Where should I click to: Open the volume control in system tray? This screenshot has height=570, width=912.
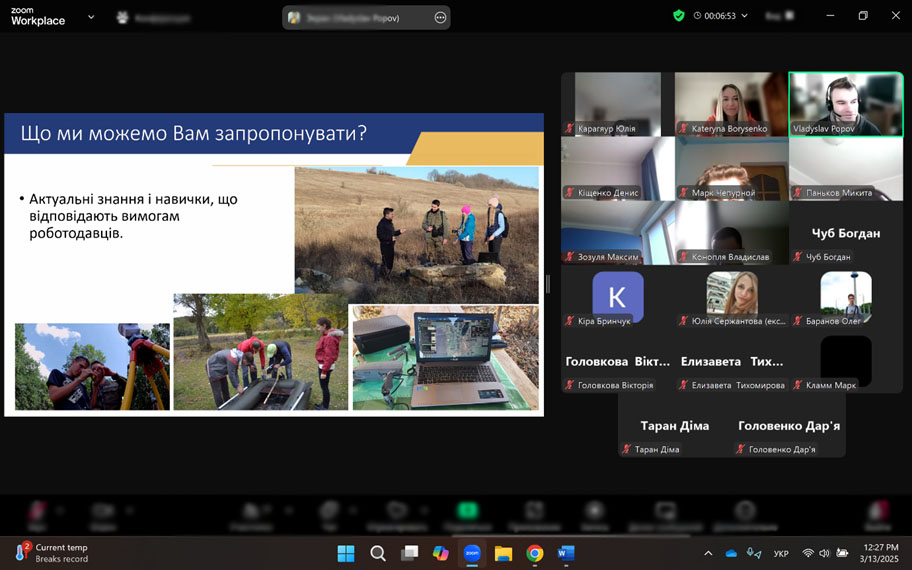pos(824,553)
